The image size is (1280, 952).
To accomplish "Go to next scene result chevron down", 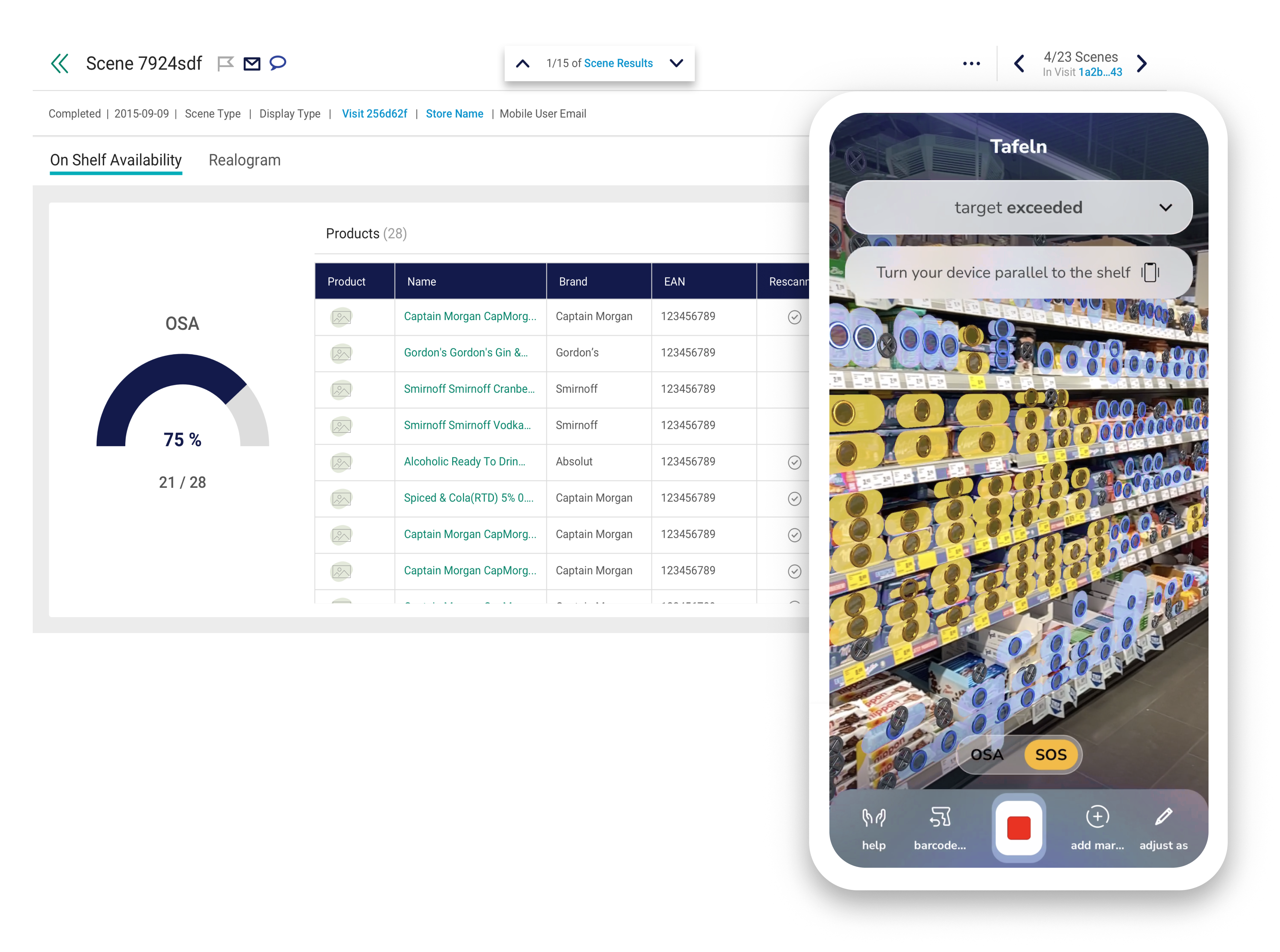I will [677, 64].
